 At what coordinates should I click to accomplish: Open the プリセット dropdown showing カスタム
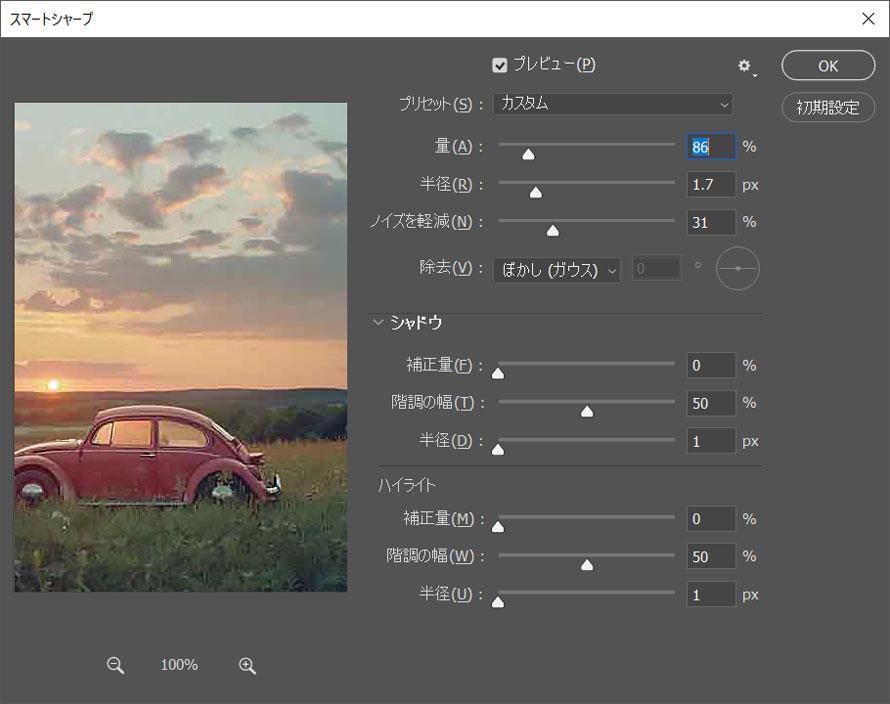[613, 104]
